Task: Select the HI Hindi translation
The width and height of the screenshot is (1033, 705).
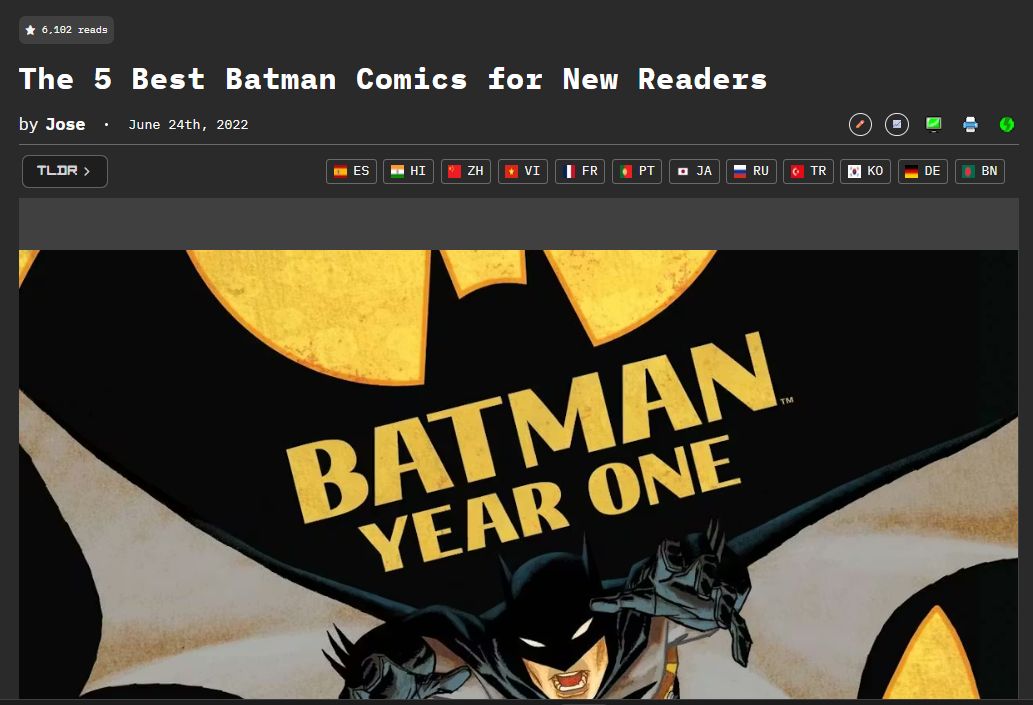Action: click(x=408, y=171)
